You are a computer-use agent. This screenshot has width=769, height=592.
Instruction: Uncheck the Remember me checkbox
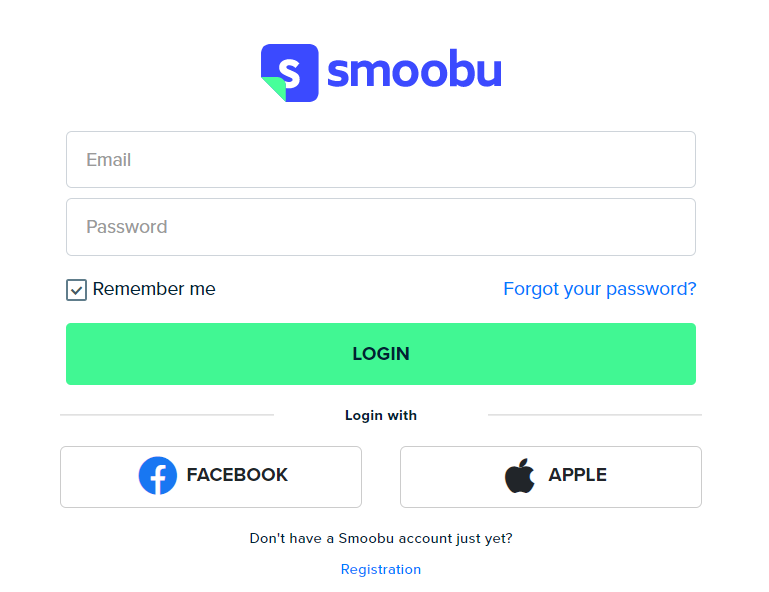(77, 290)
